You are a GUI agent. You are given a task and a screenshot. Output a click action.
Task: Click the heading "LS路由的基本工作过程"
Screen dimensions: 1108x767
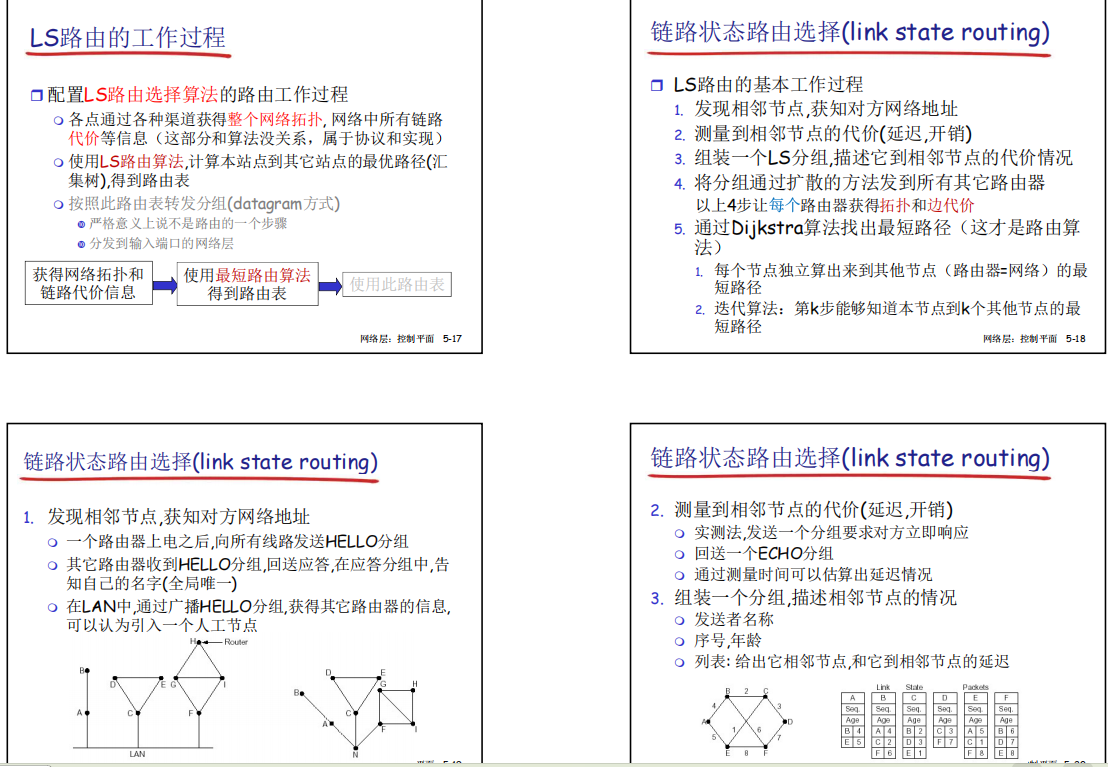click(768, 84)
